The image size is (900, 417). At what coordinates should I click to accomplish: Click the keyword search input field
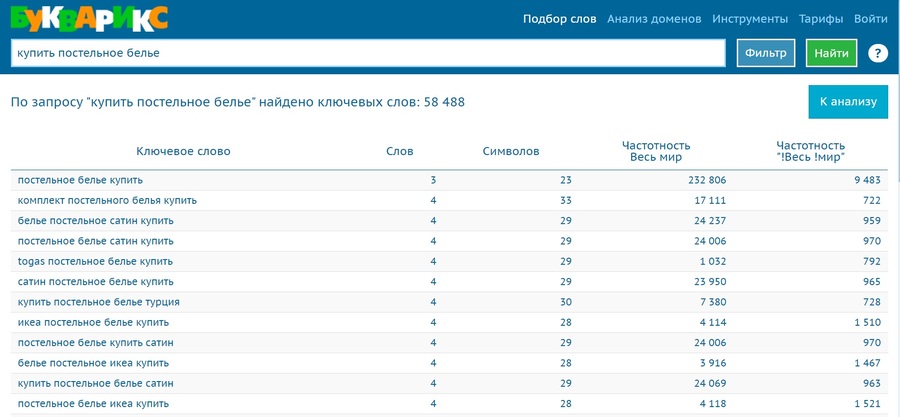(367, 53)
